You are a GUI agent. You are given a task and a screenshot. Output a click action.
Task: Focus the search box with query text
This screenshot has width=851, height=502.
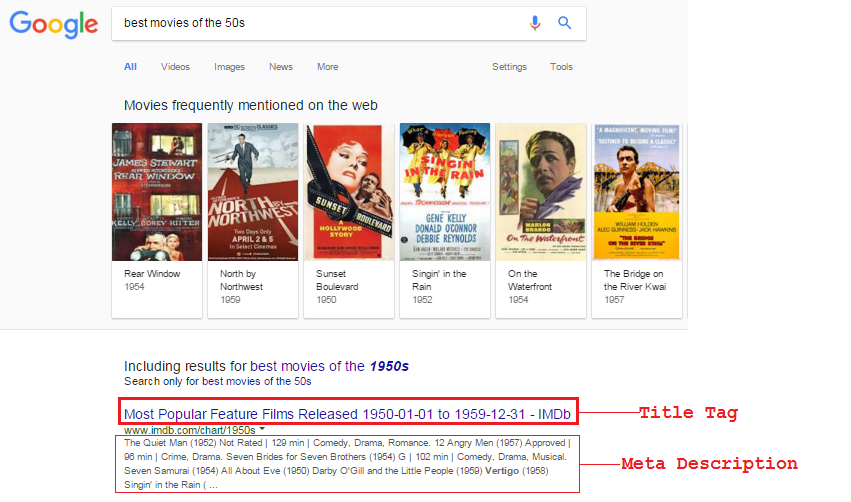348,23
